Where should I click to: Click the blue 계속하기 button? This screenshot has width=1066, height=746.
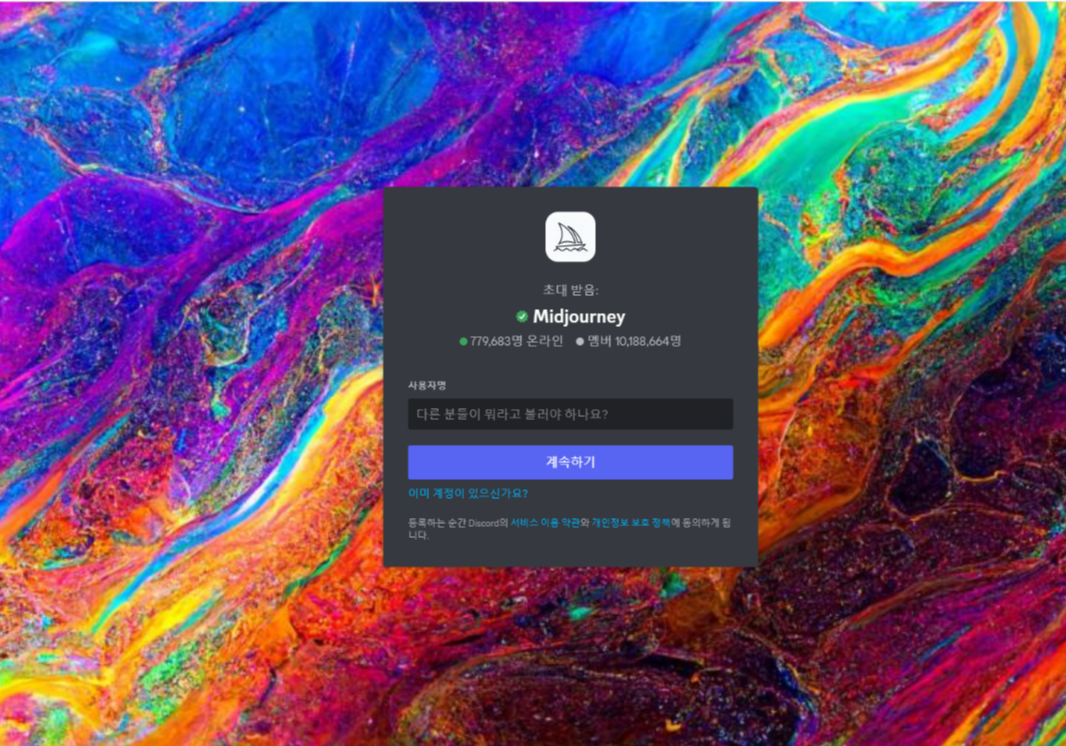pyautogui.click(x=570, y=462)
